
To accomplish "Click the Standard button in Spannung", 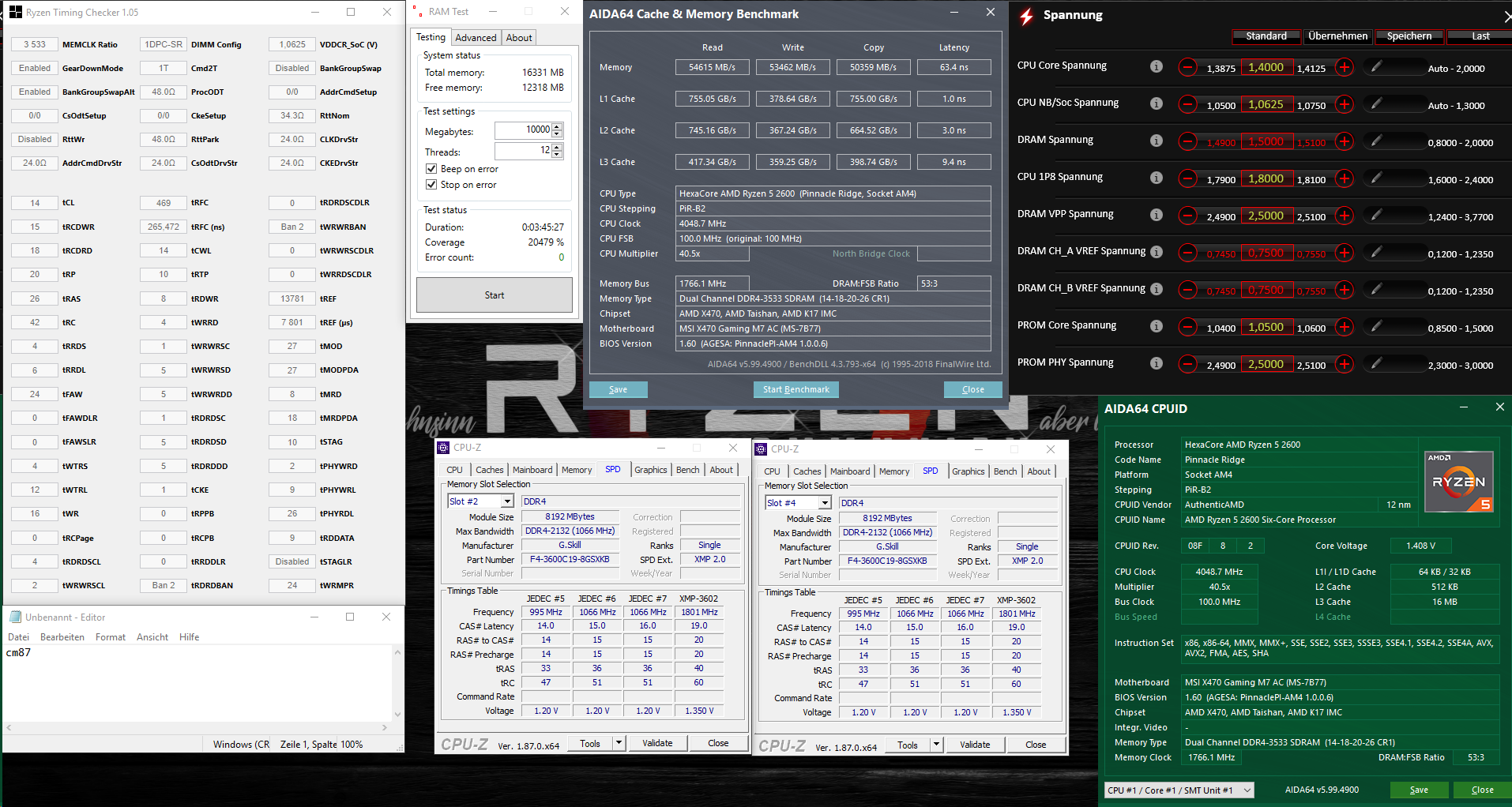I will coord(1266,36).
